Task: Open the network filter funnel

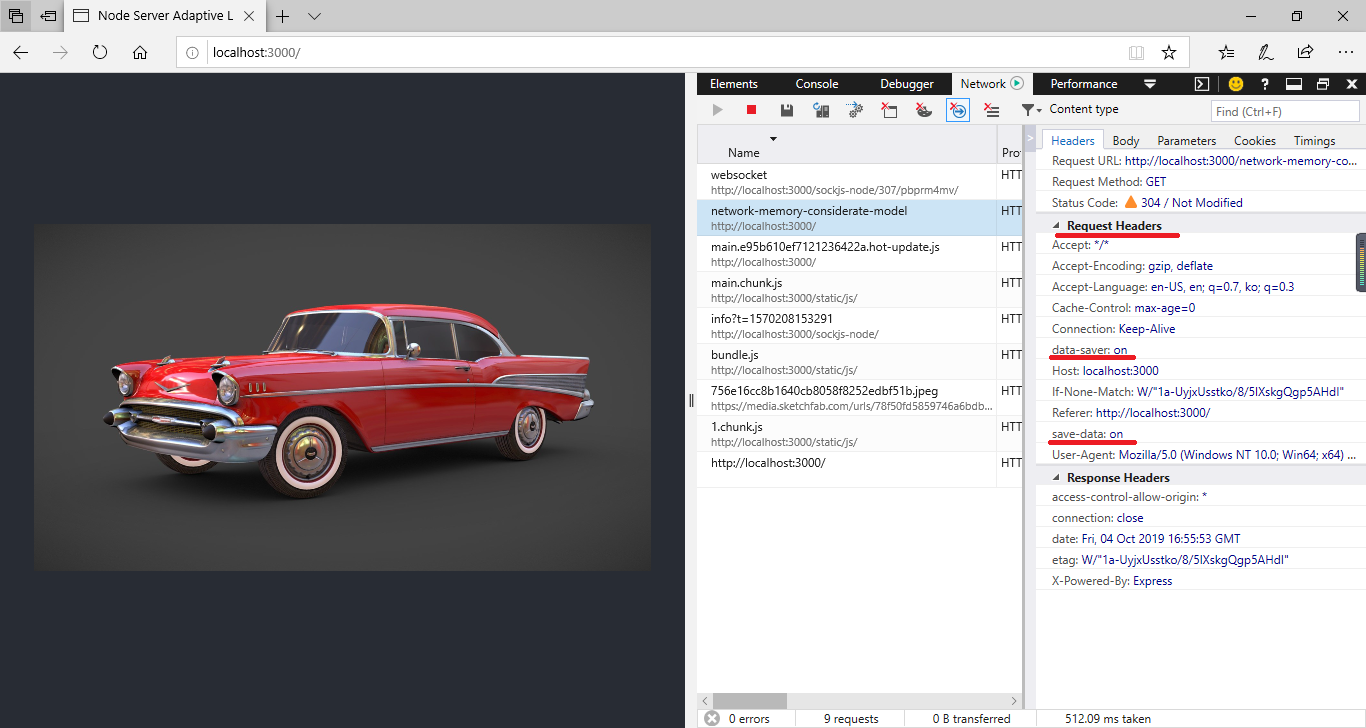Action: 1030,110
